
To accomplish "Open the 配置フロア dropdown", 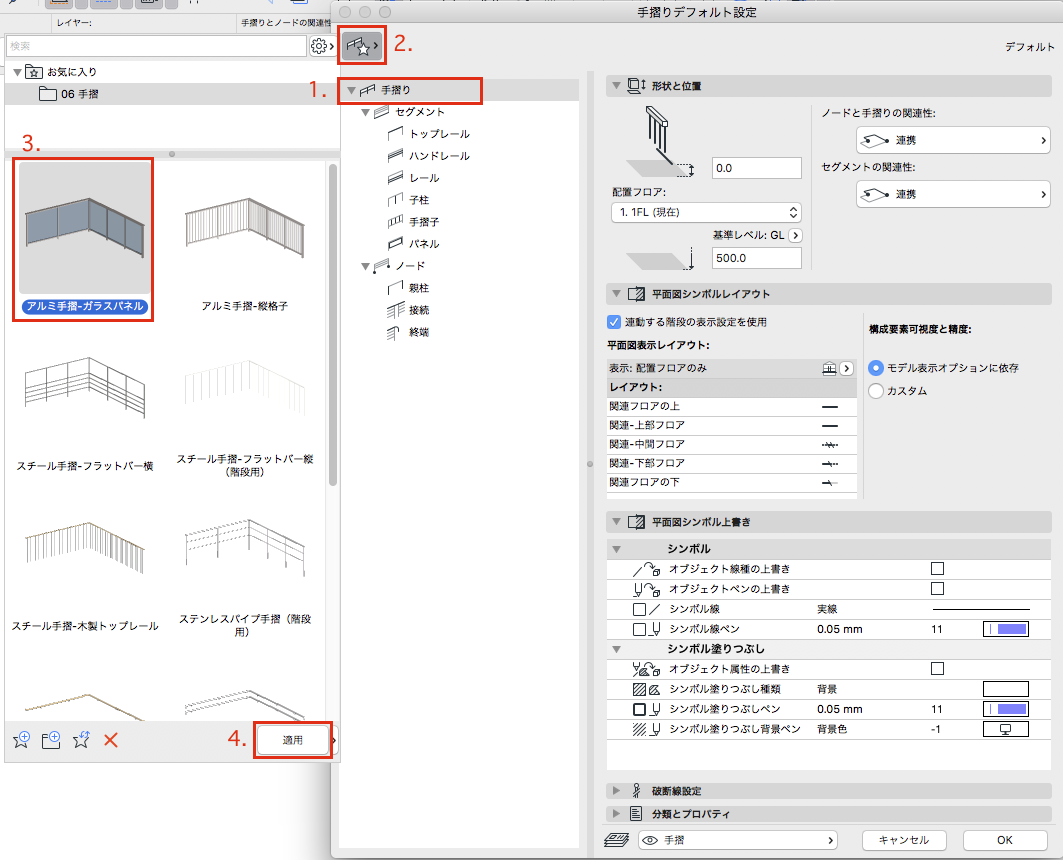I will click(705, 212).
